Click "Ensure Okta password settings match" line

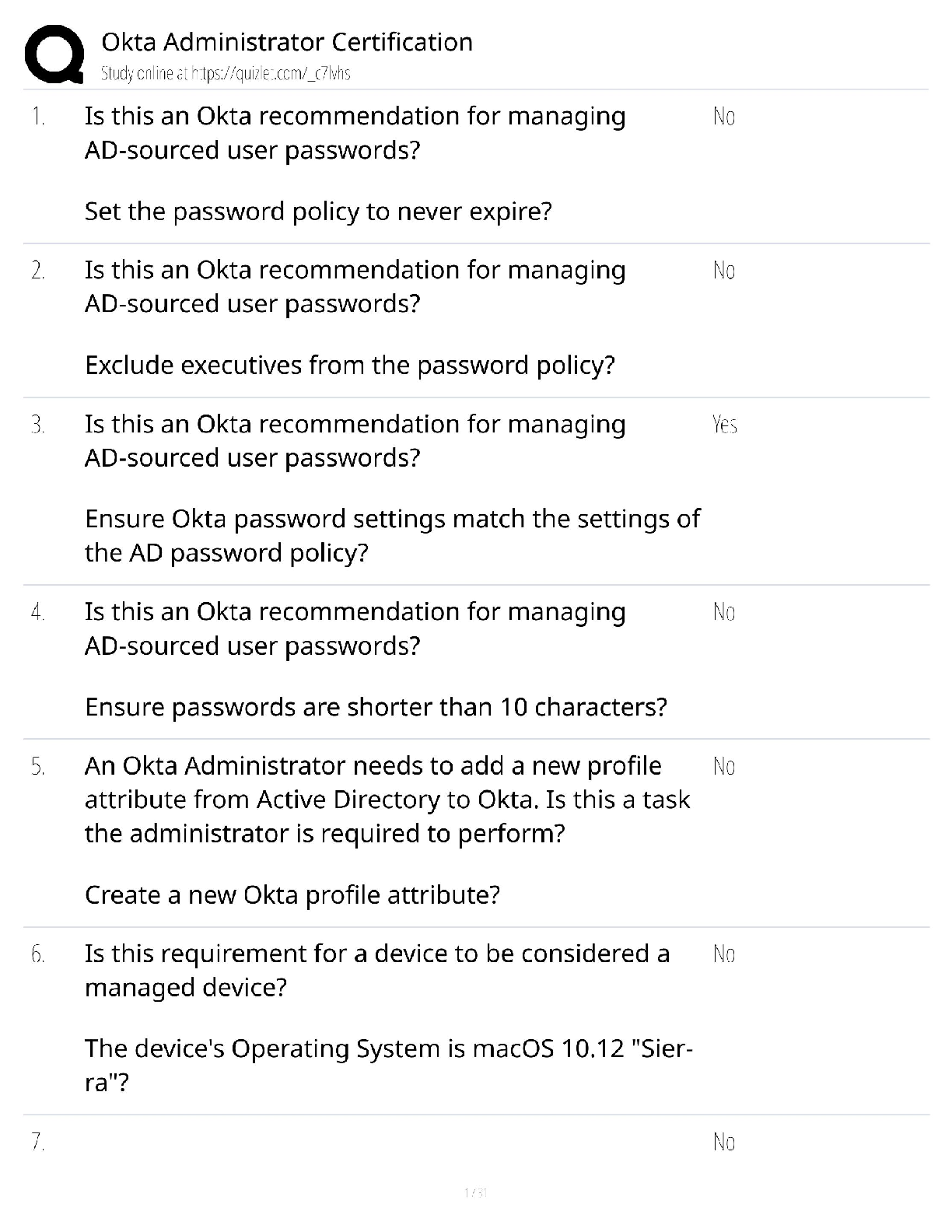pyautogui.click(x=392, y=519)
